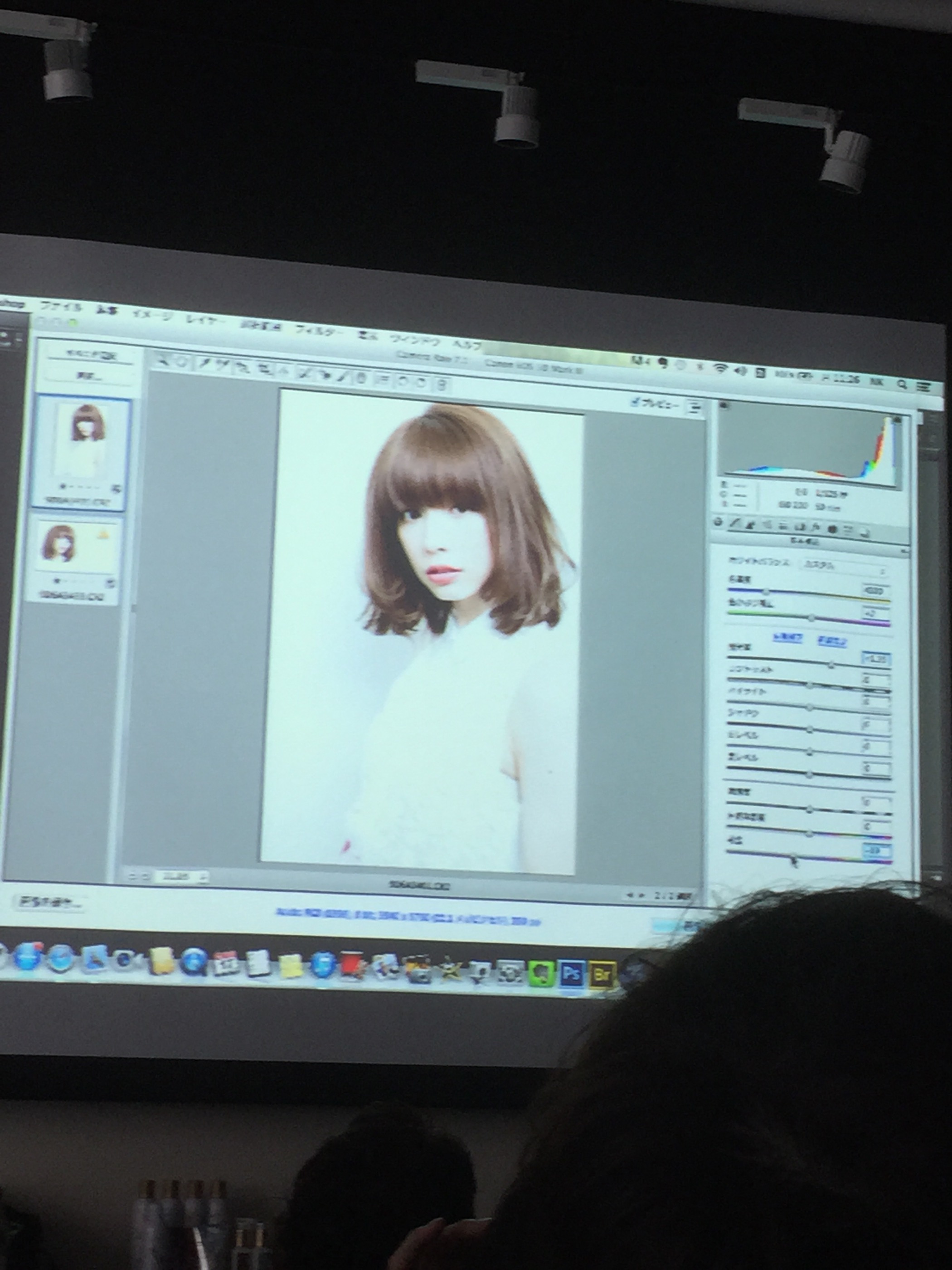Toggle full screen mode icon beside Preview
Screen dimensions: 952x1270
point(695,408)
